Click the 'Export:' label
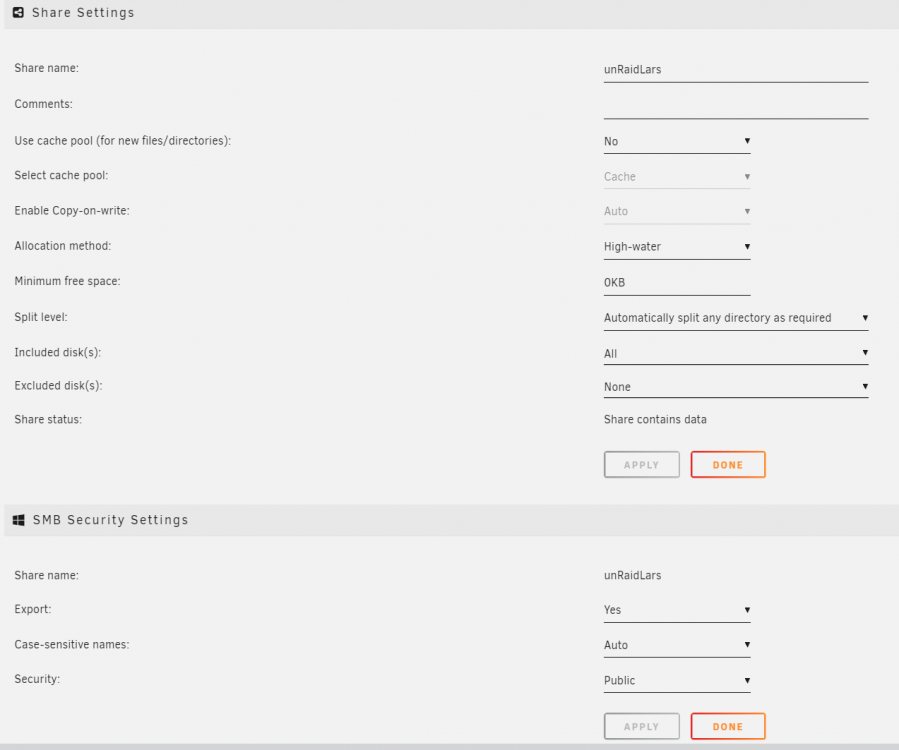899x750 pixels. (33, 610)
